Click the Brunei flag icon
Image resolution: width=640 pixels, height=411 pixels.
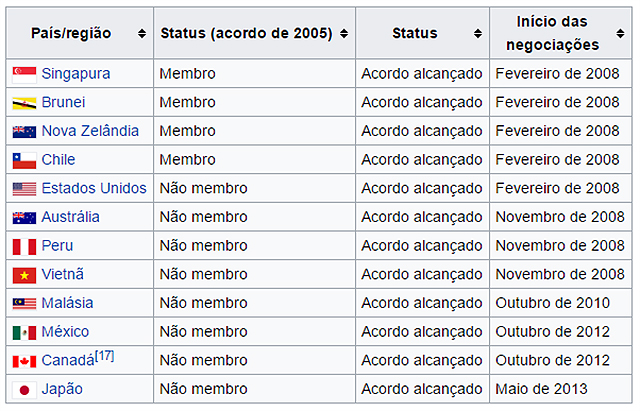tap(24, 104)
